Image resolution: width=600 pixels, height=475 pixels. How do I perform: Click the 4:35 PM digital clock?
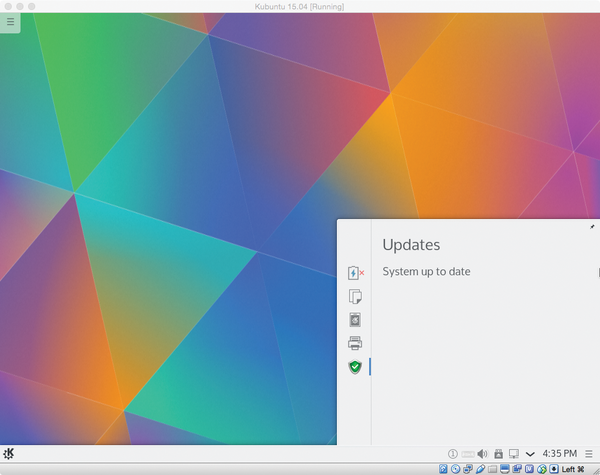[x=559, y=454]
